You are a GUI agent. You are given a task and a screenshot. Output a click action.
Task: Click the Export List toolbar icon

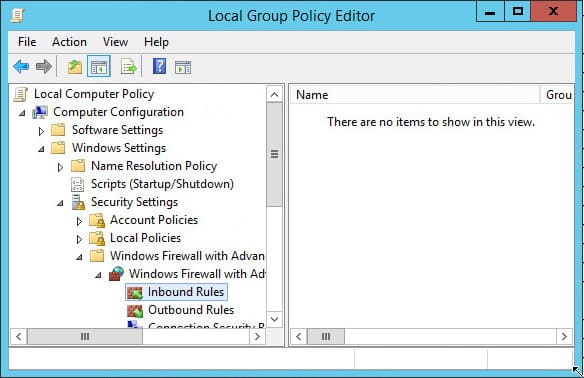129,67
